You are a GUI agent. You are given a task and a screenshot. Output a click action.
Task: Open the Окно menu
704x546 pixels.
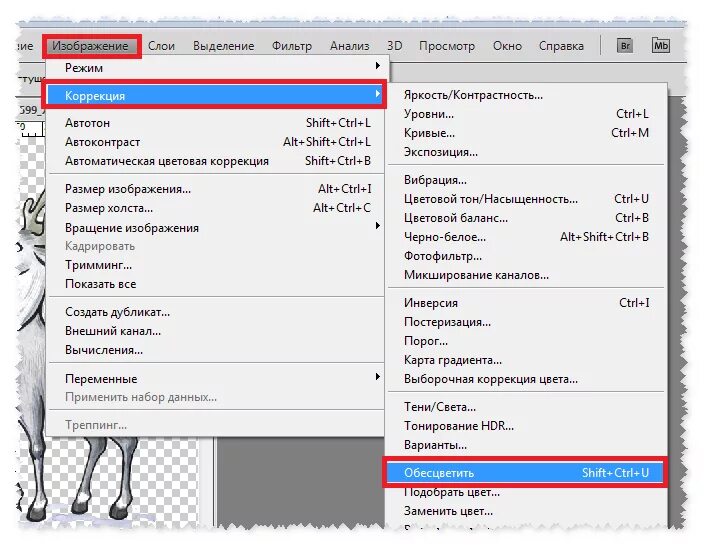(507, 46)
